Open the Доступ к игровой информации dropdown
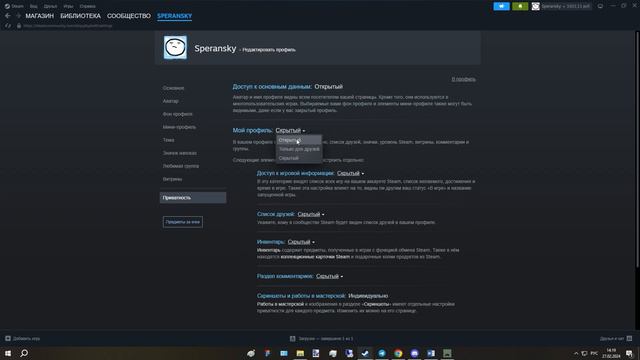Image resolution: width=640 pixels, height=360 pixels. [x=351, y=173]
